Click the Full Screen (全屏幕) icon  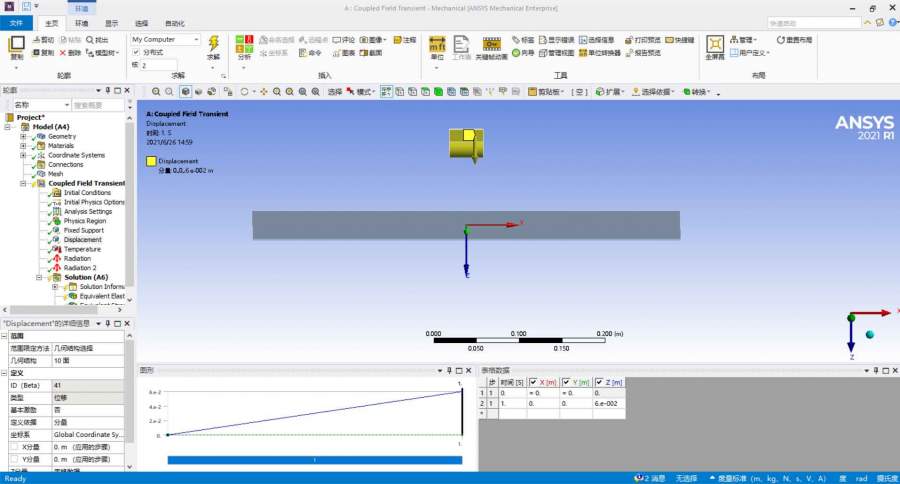[x=715, y=44]
